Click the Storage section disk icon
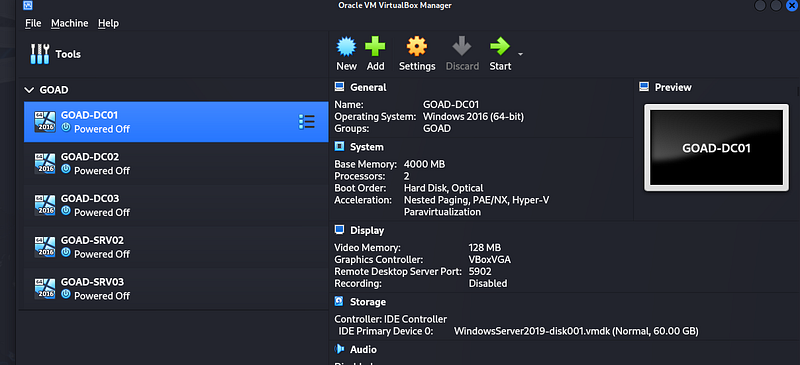The width and height of the screenshot is (800, 365). tap(339, 302)
